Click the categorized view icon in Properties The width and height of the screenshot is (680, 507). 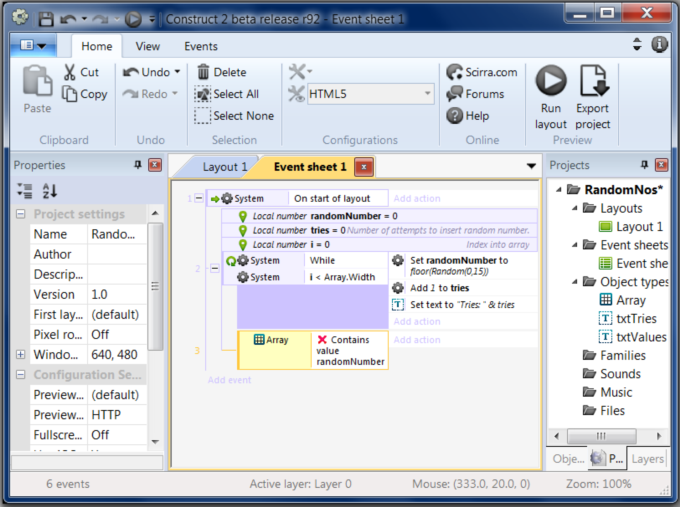tap(25, 191)
